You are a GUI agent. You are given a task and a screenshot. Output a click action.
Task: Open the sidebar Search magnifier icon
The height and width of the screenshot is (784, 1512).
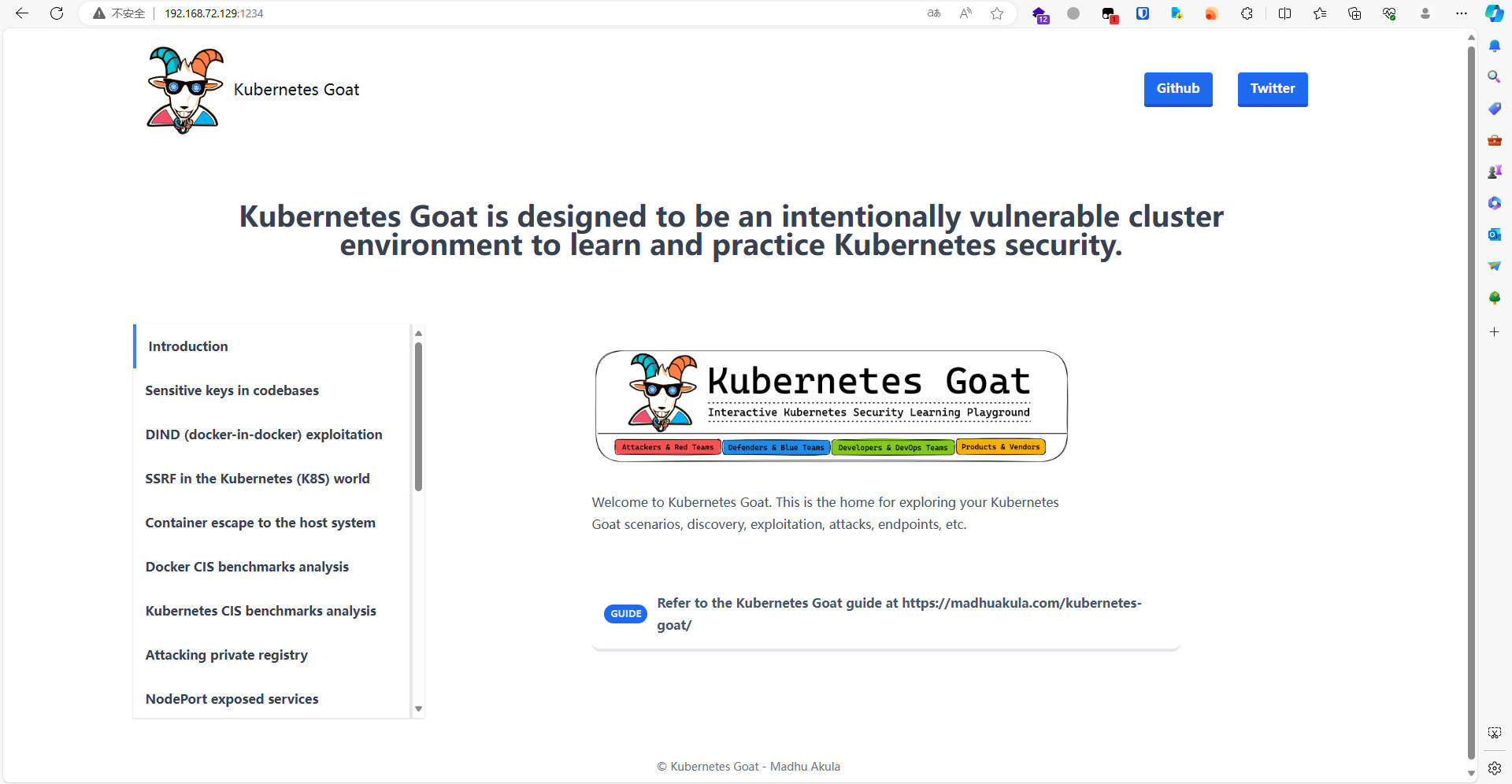point(1495,77)
